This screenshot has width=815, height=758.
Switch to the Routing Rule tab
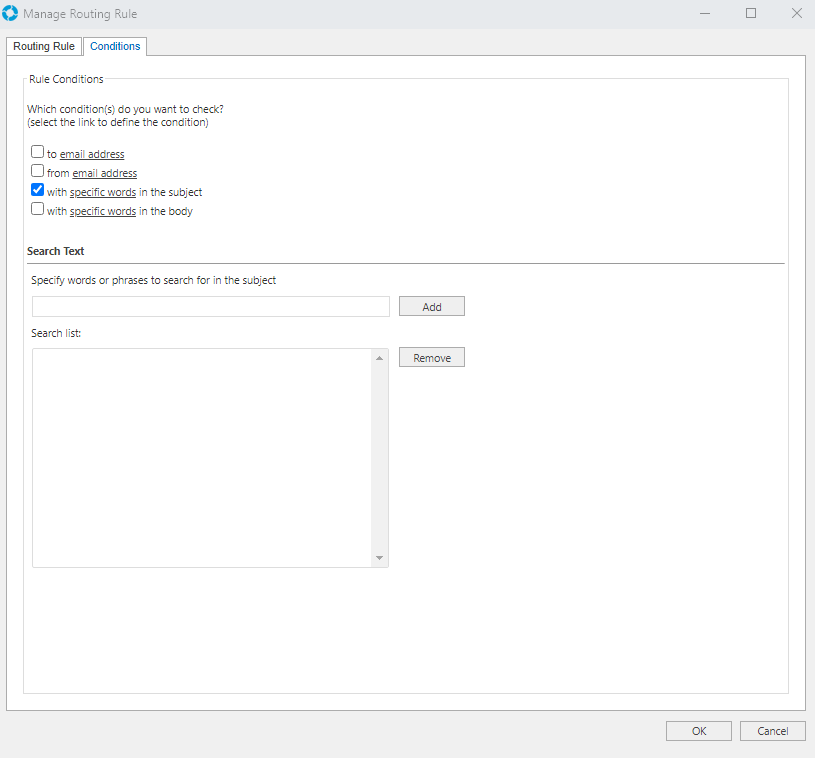pos(44,46)
